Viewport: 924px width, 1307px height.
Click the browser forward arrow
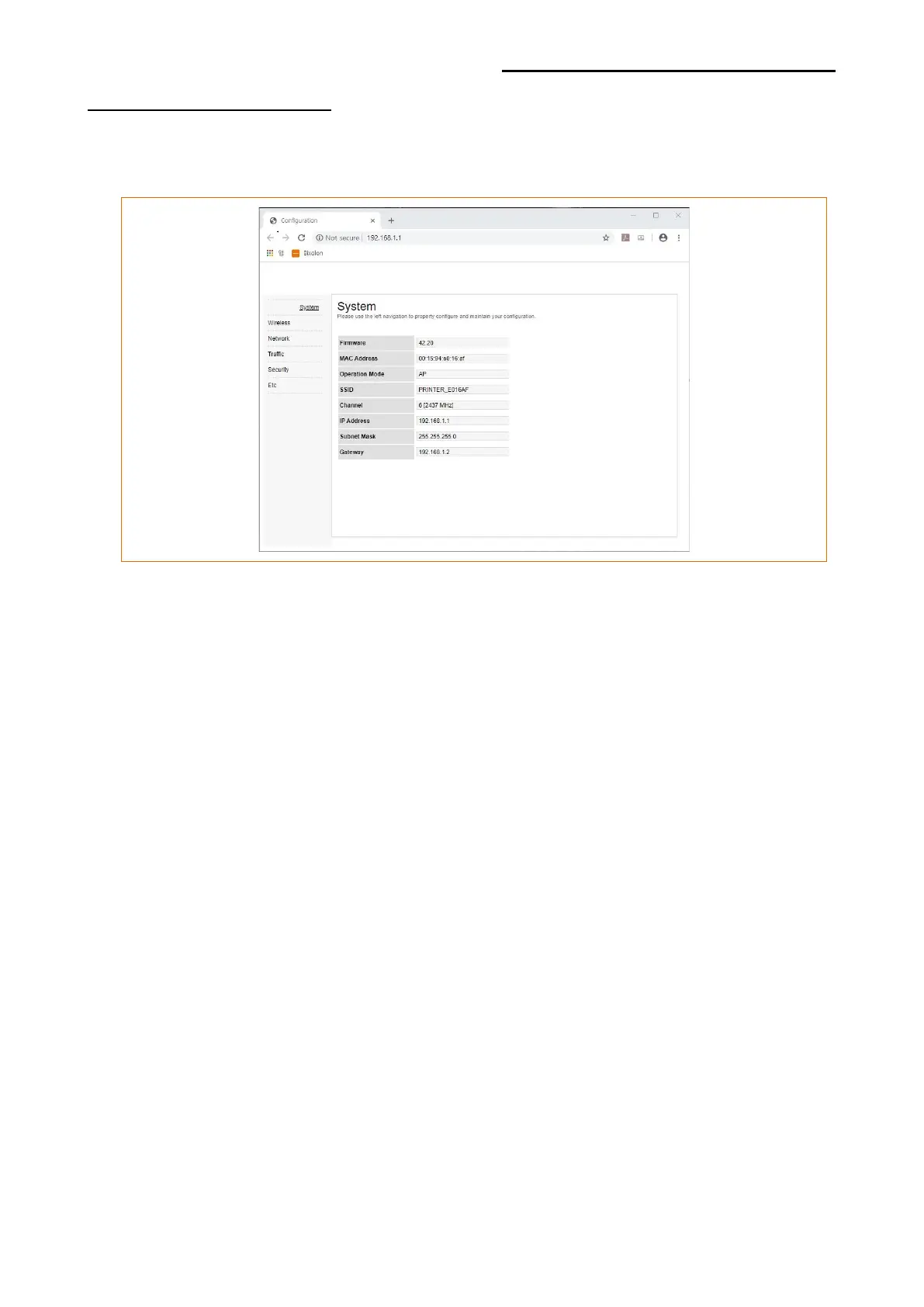pyautogui.click(x=286, y=237)
